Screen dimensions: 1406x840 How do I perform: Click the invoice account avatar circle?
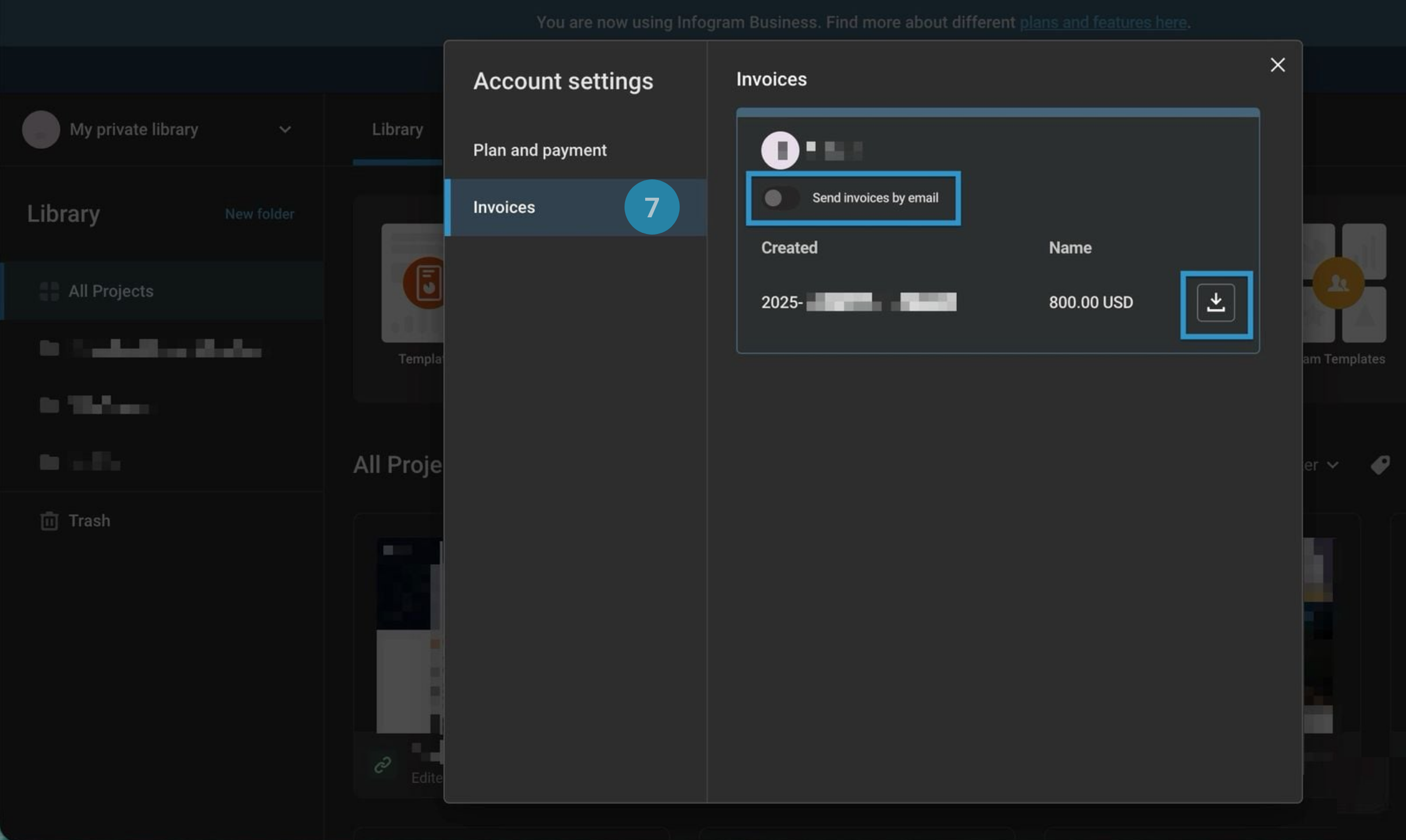pyautogui.click(x=779, y=150)
